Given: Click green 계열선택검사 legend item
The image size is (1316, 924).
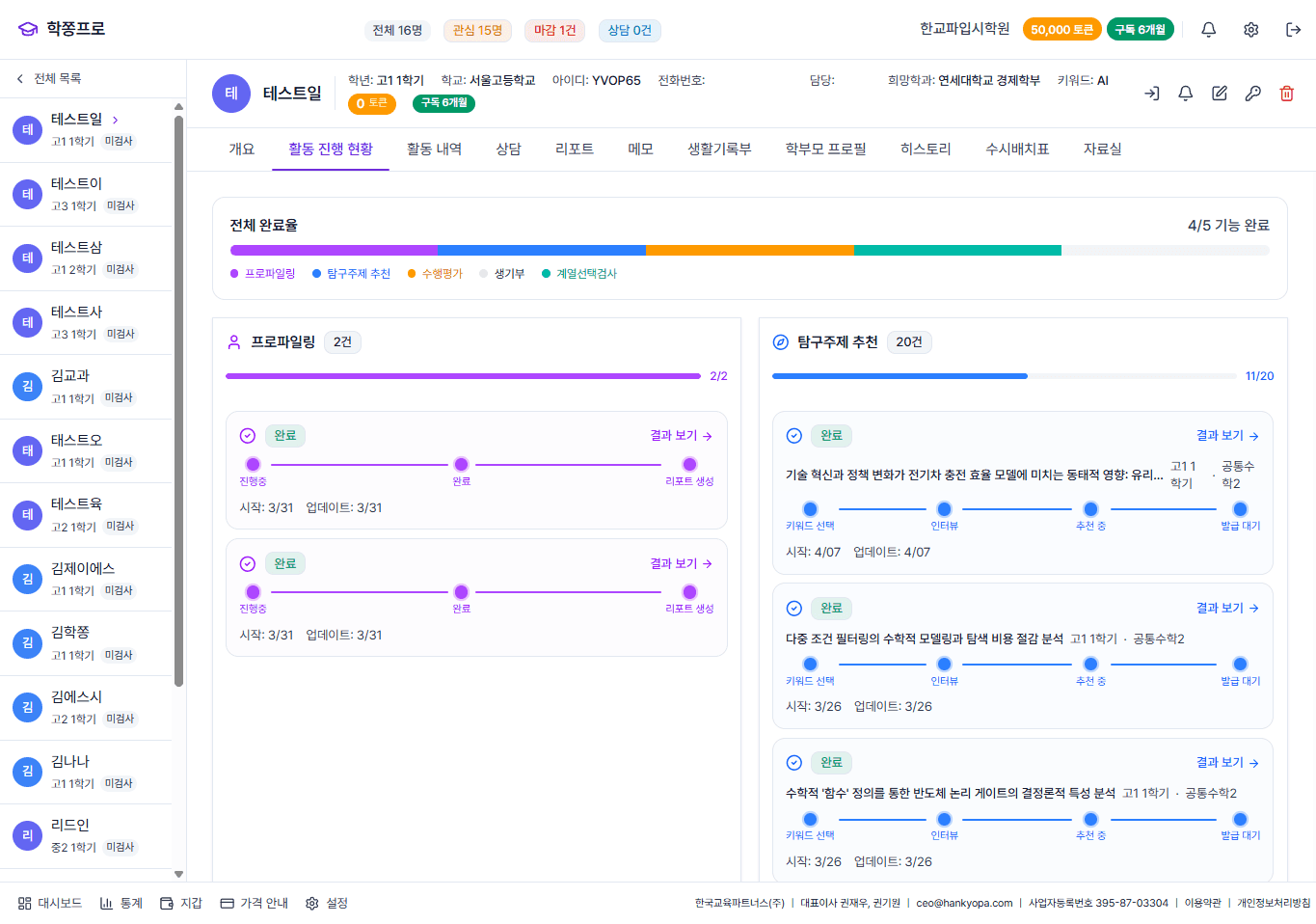Looking at the screenshot, I should click(579, 274).
